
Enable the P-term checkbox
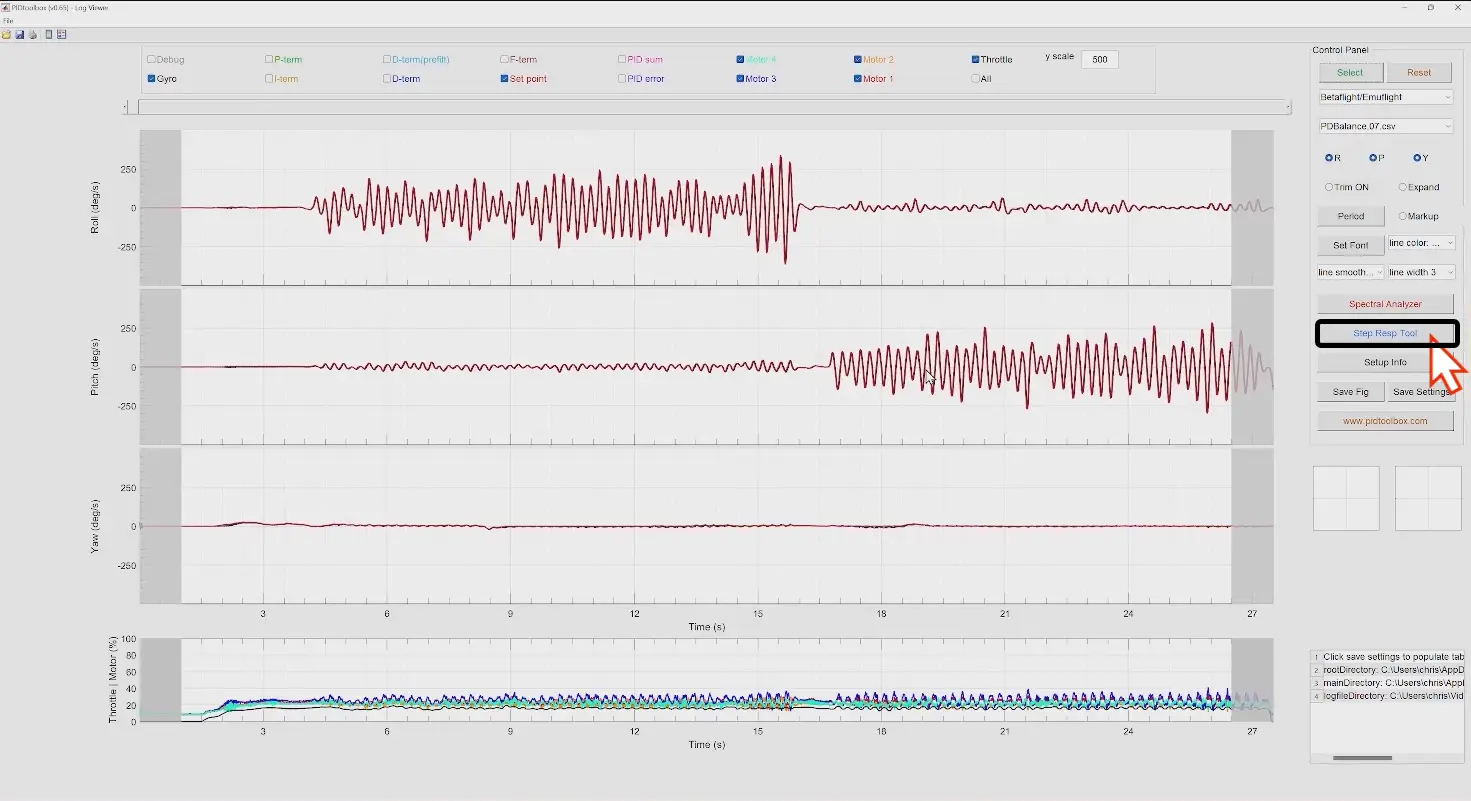[x=269, y=60]
